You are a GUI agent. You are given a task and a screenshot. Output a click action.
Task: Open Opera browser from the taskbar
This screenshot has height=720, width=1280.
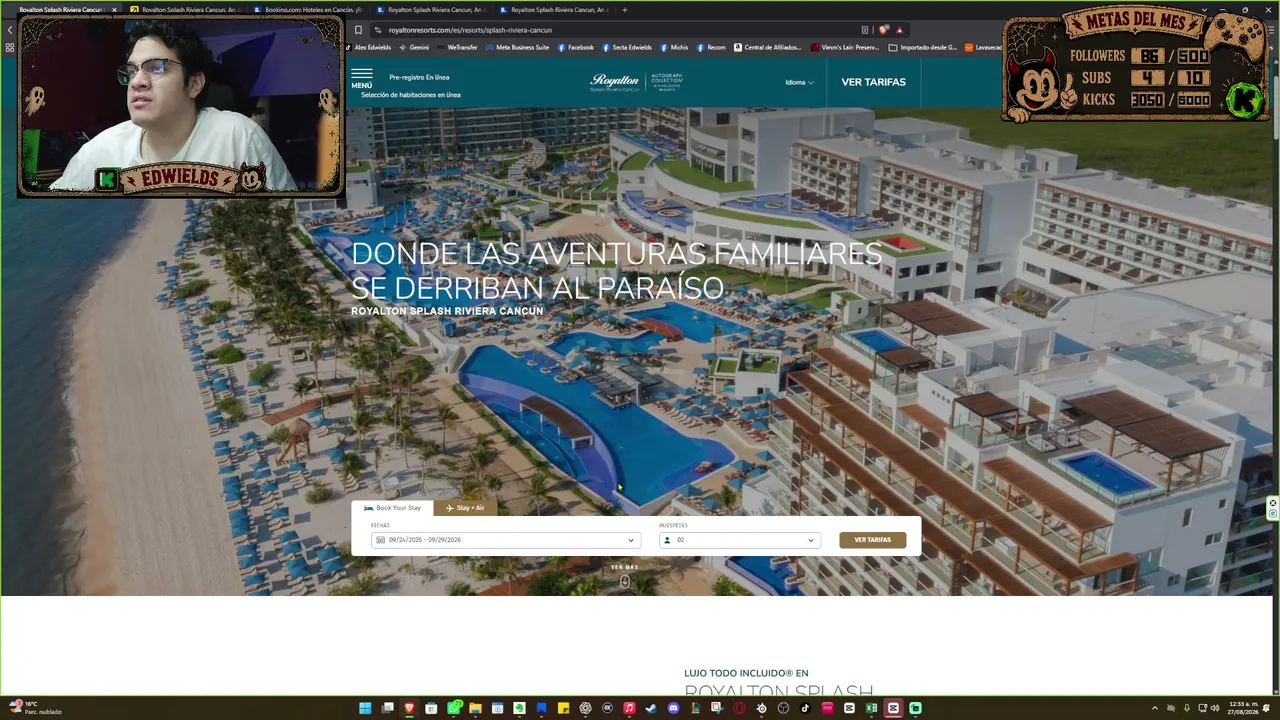[739, 708]
